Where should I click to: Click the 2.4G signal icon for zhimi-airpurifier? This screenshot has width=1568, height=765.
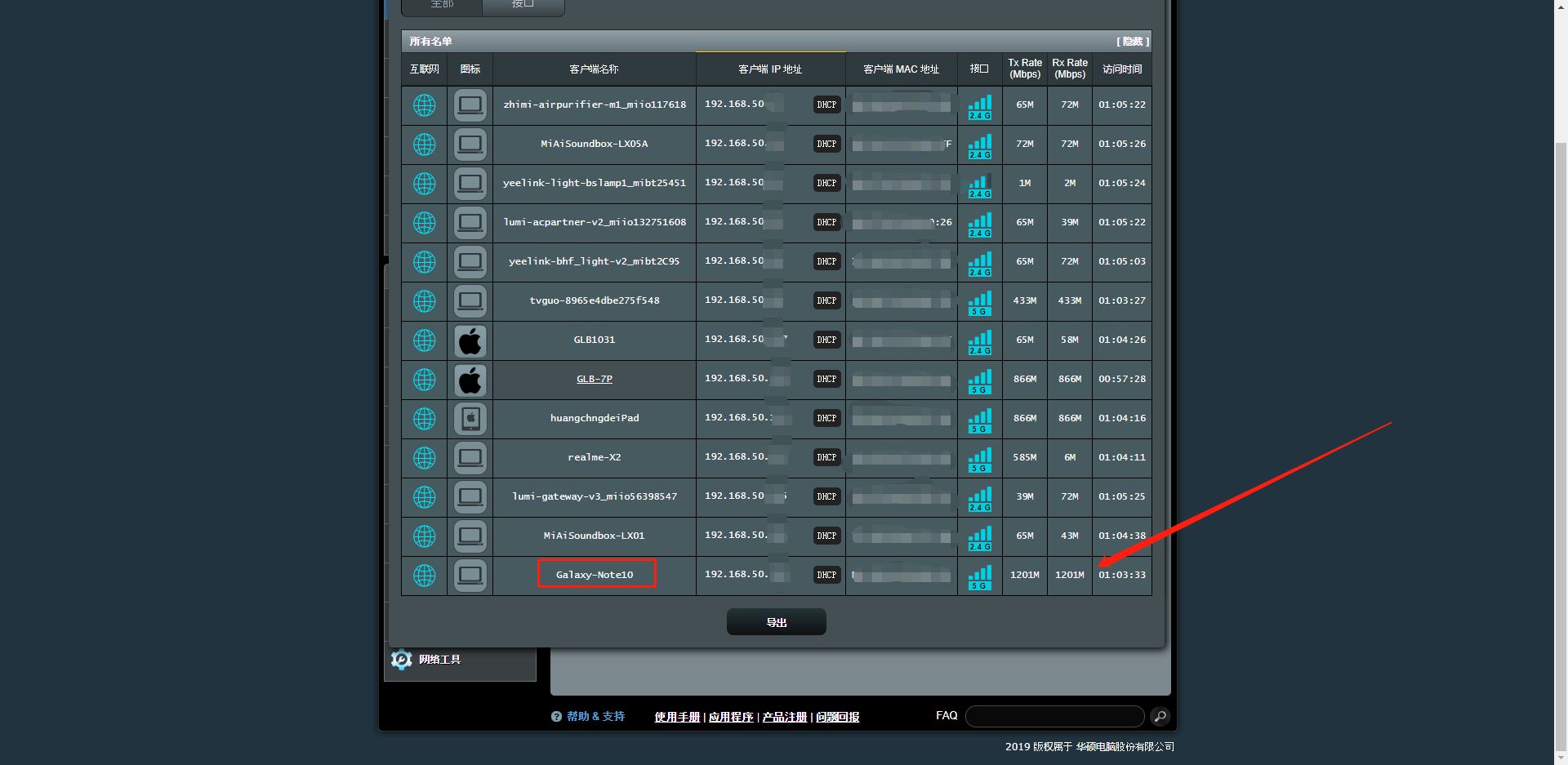[979, 106]
